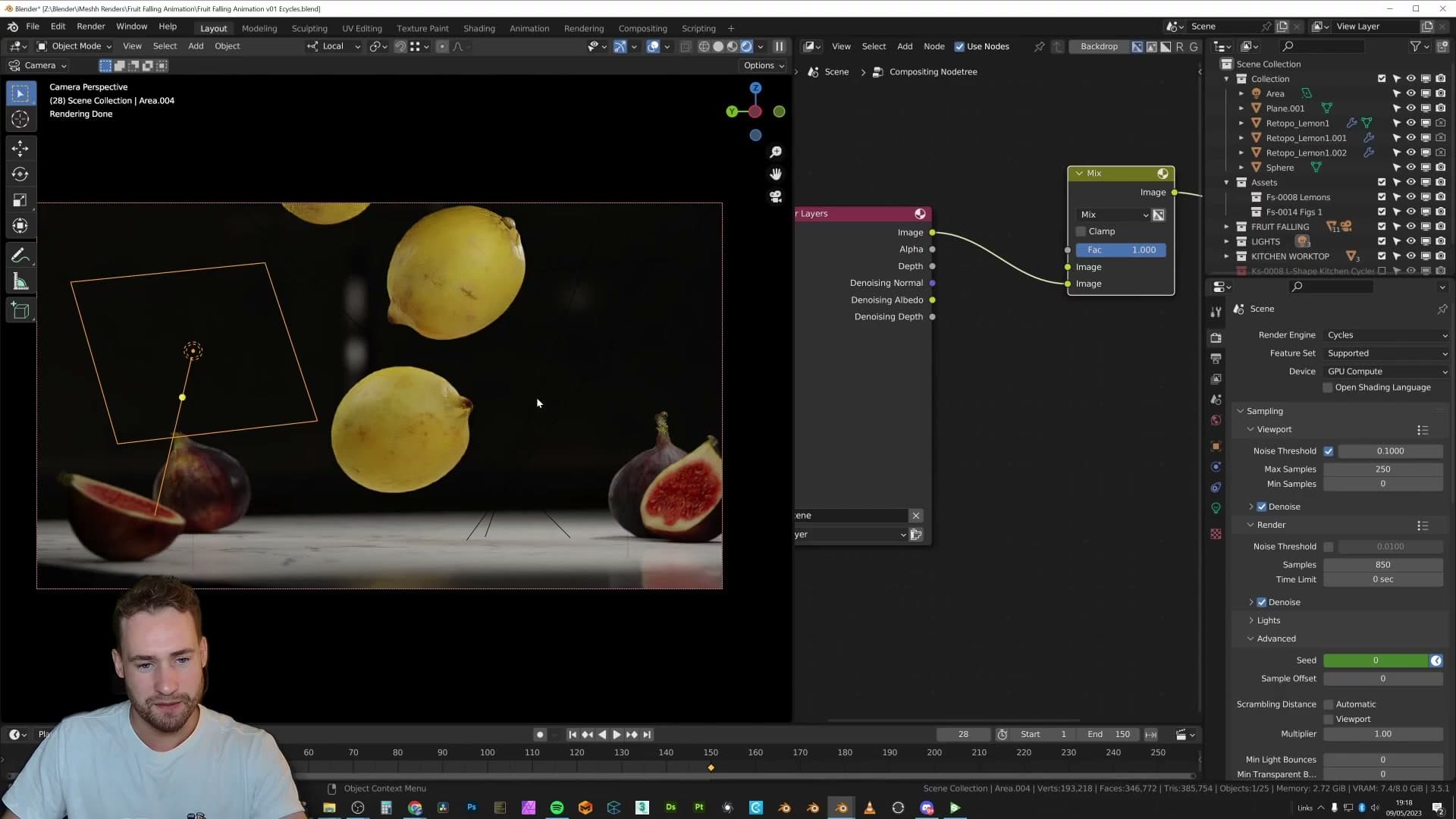Click the Seed animate clock icon

[x=1436, y=661]
